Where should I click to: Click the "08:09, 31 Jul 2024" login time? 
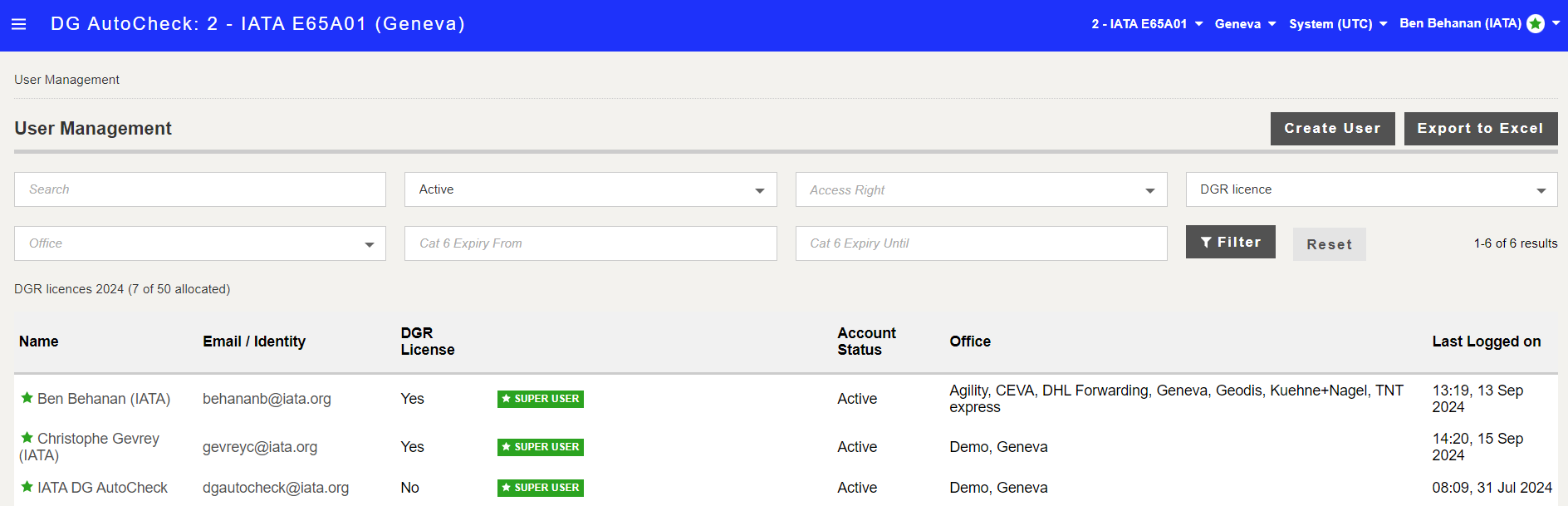[1492, 488]
